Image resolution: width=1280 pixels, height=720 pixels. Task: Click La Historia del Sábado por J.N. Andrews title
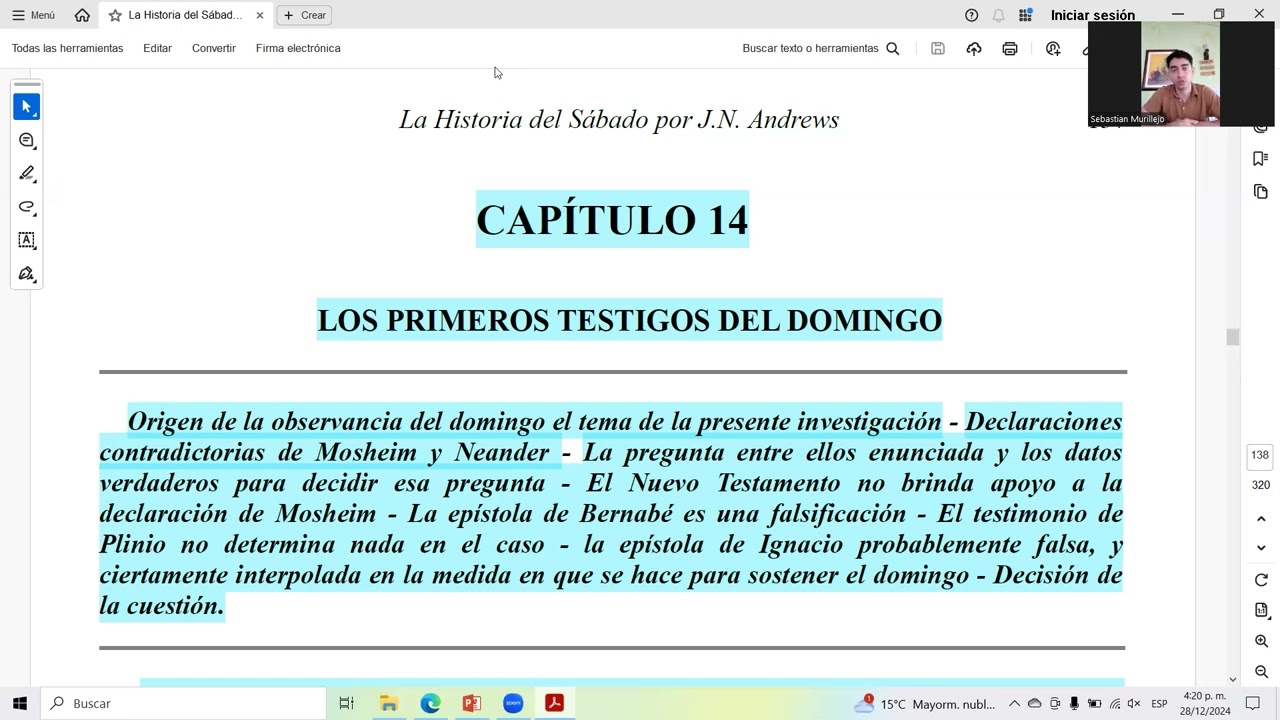(619, 120)
